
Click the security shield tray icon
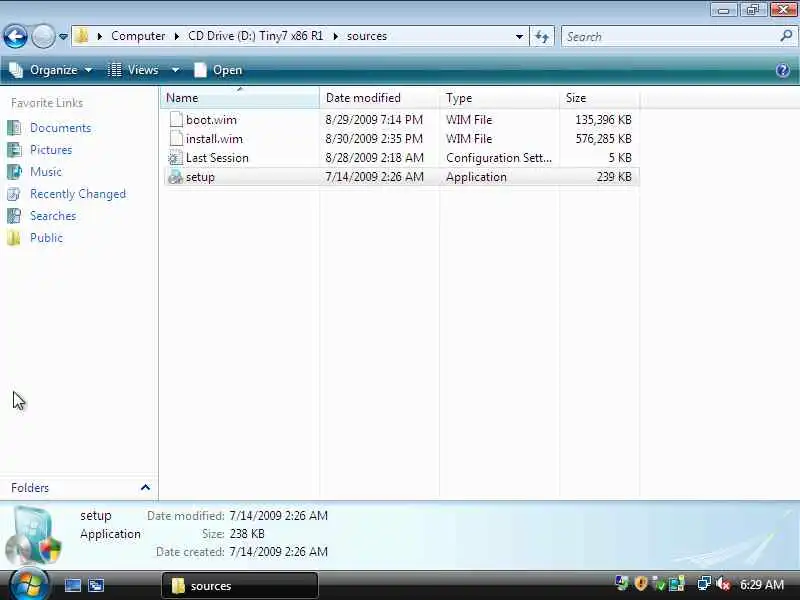pos(640,584)
